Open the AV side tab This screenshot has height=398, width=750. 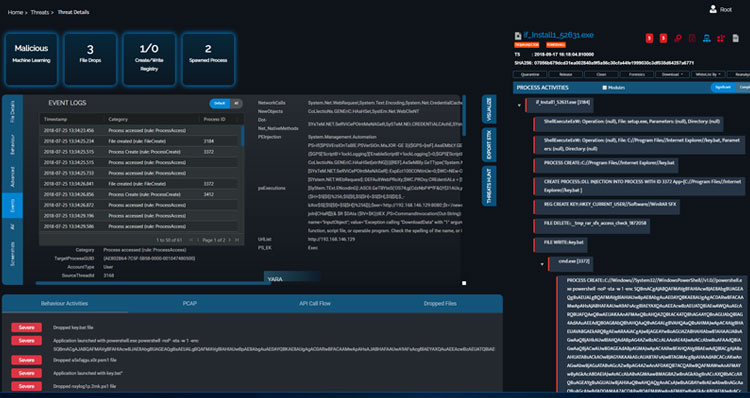[12, 227]
